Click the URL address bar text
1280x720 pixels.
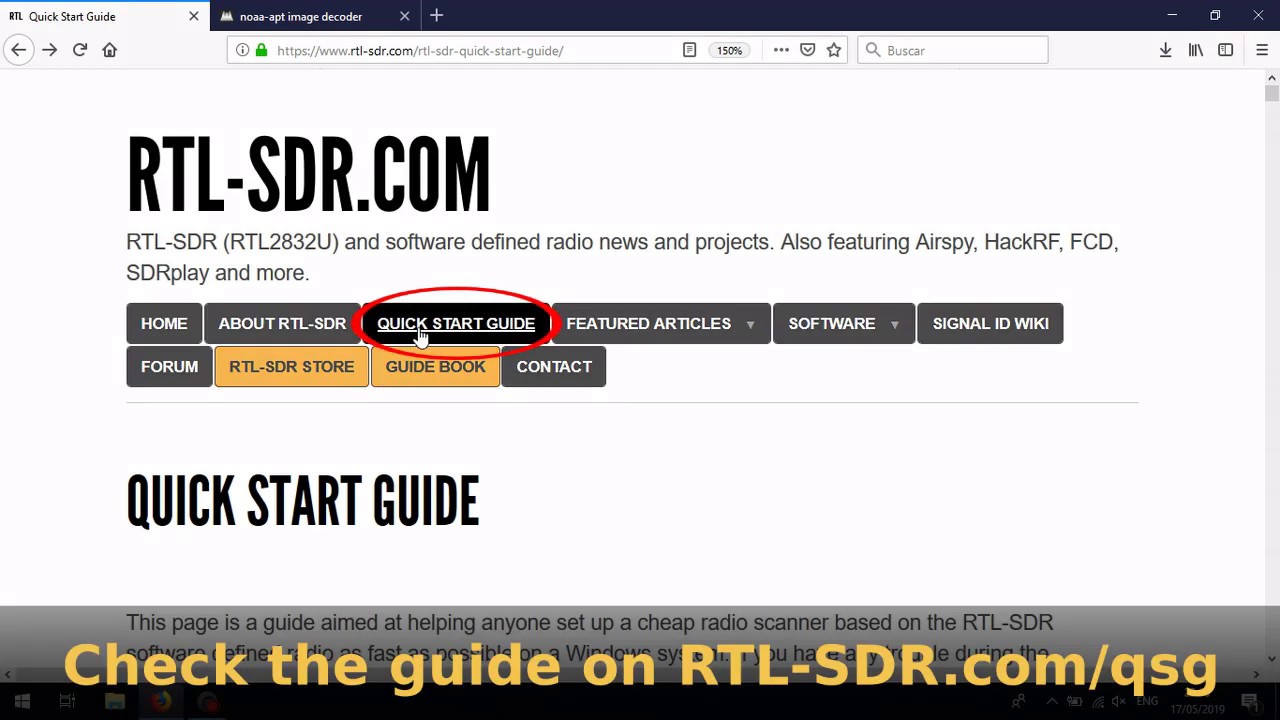(x=420, y=50)
